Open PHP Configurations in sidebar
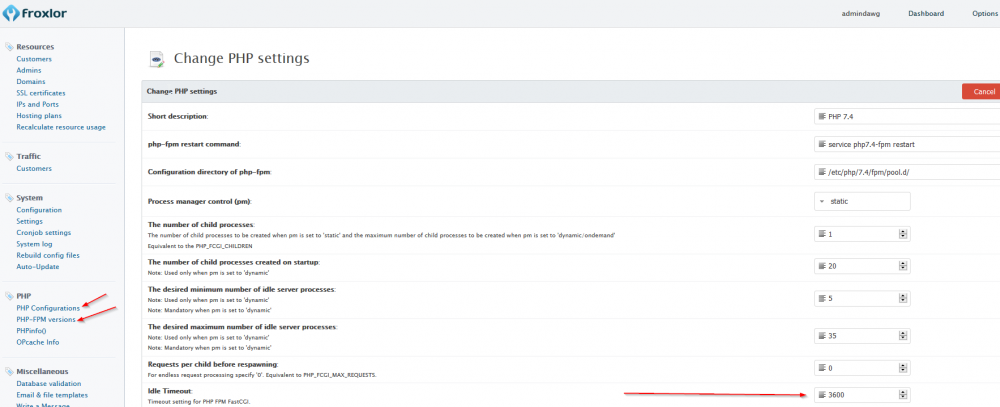1000x407 pixels. click(48, 308)
